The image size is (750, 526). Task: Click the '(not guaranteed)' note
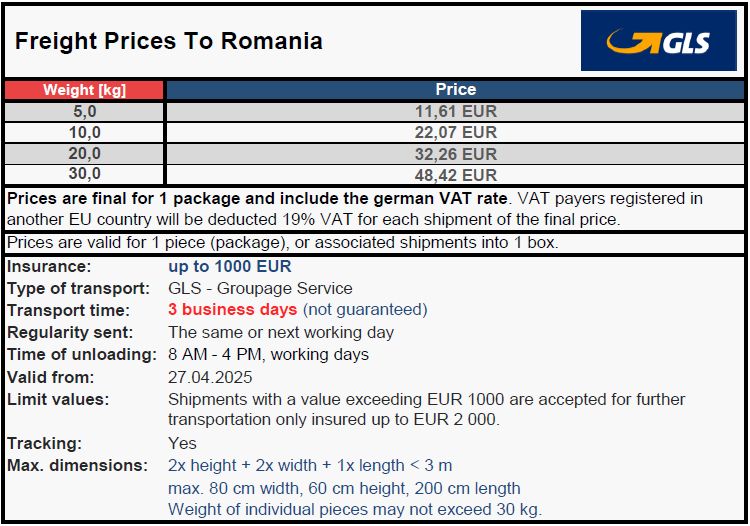click(365, 310)
